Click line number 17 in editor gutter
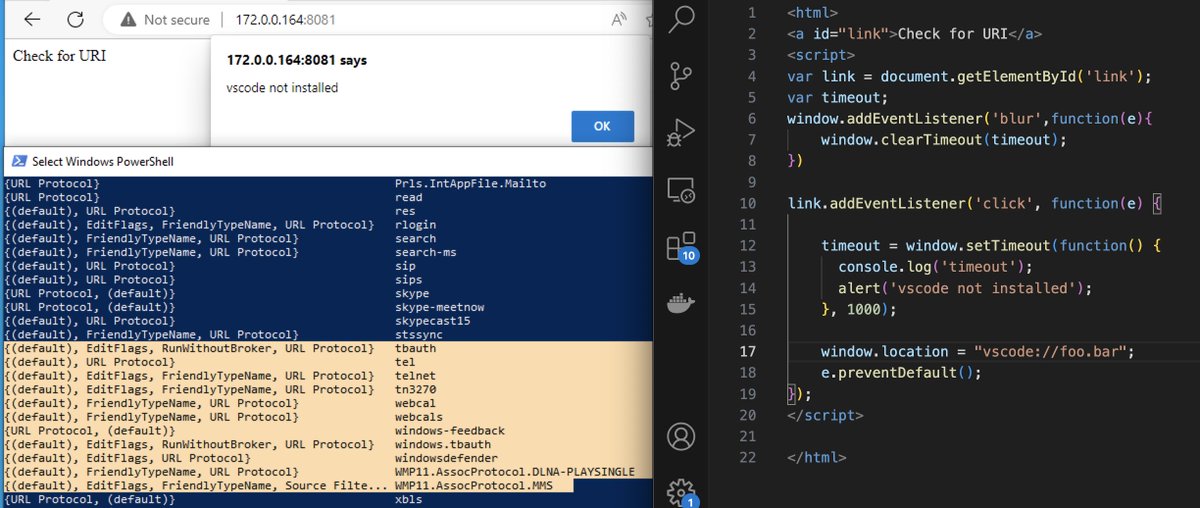Screen dimensions: 1200x508 pyautogui.click(x=749, y=352)
